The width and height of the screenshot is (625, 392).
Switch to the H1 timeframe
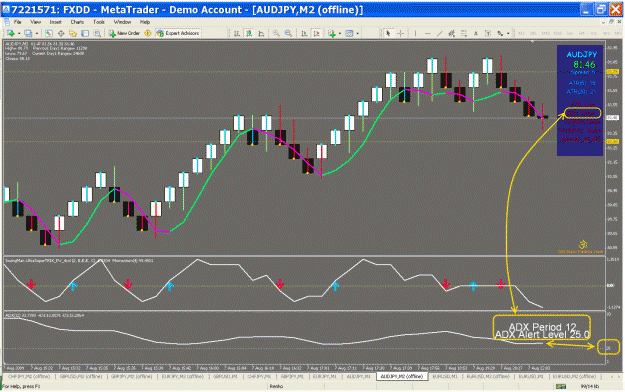[570, 33]
